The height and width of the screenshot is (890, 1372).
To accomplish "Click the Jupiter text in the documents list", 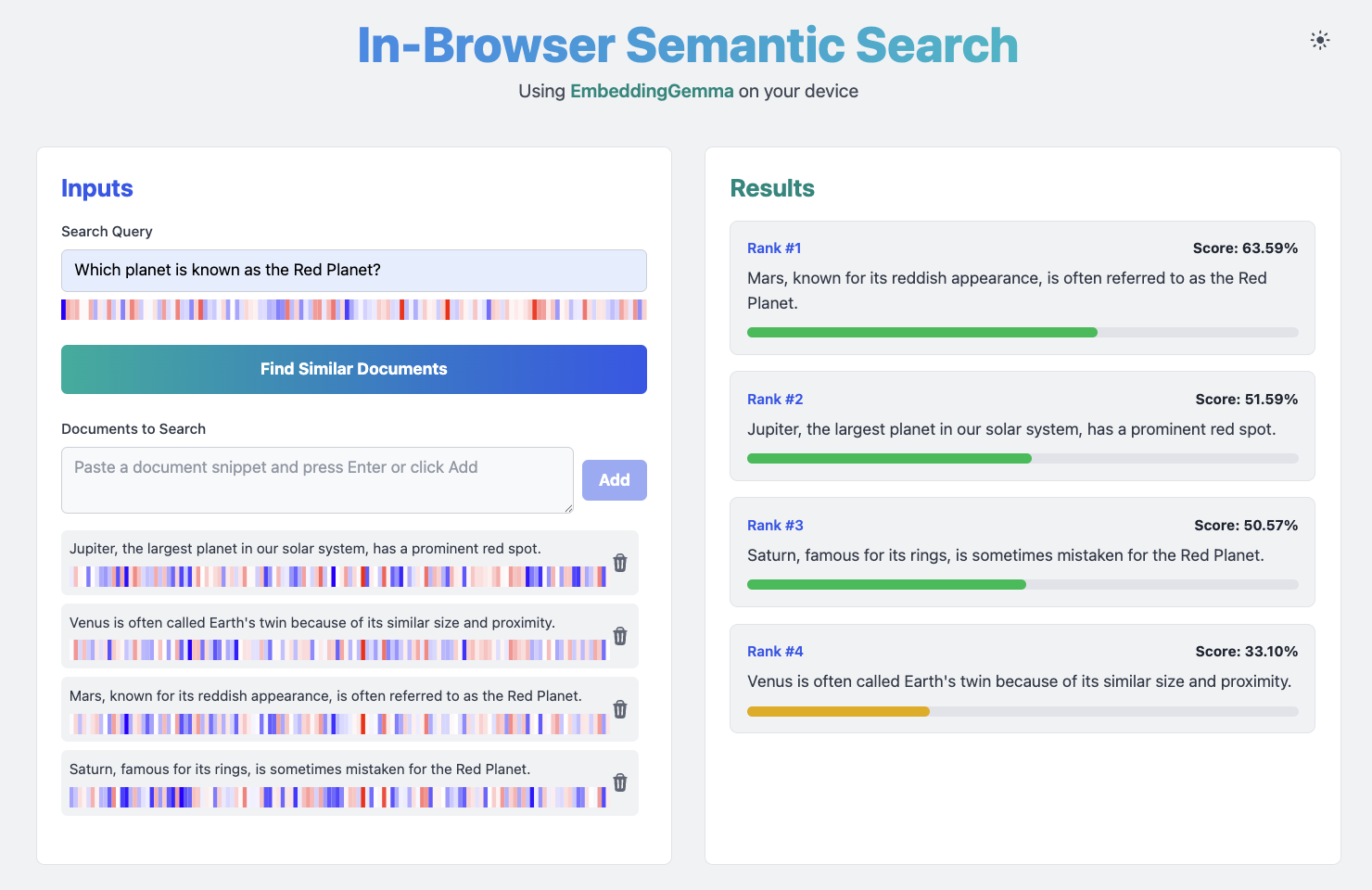I will point(305,549).
